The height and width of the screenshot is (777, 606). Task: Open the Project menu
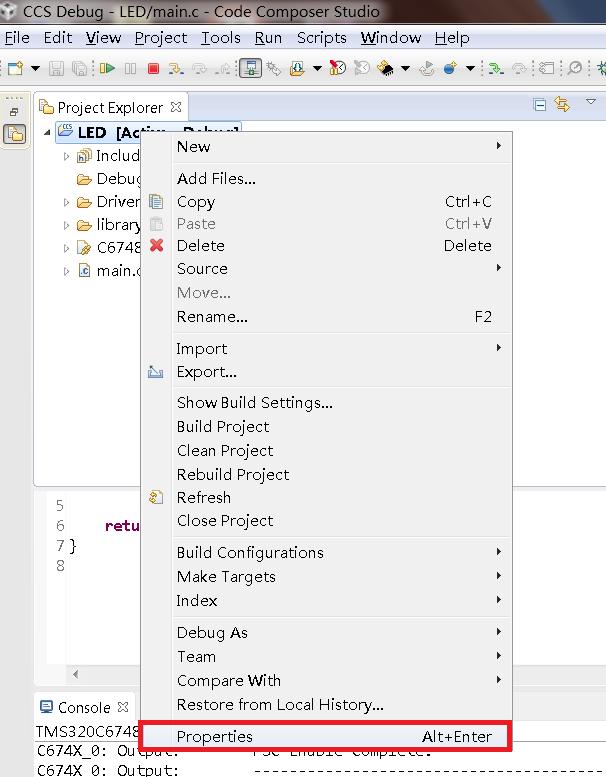click(x=161, y=38)
